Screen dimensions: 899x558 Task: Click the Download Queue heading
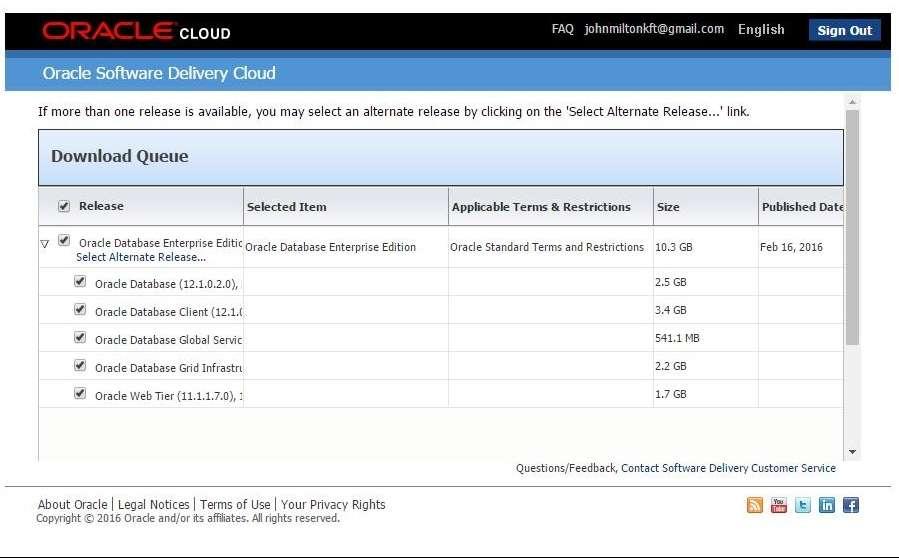[119, 156]
